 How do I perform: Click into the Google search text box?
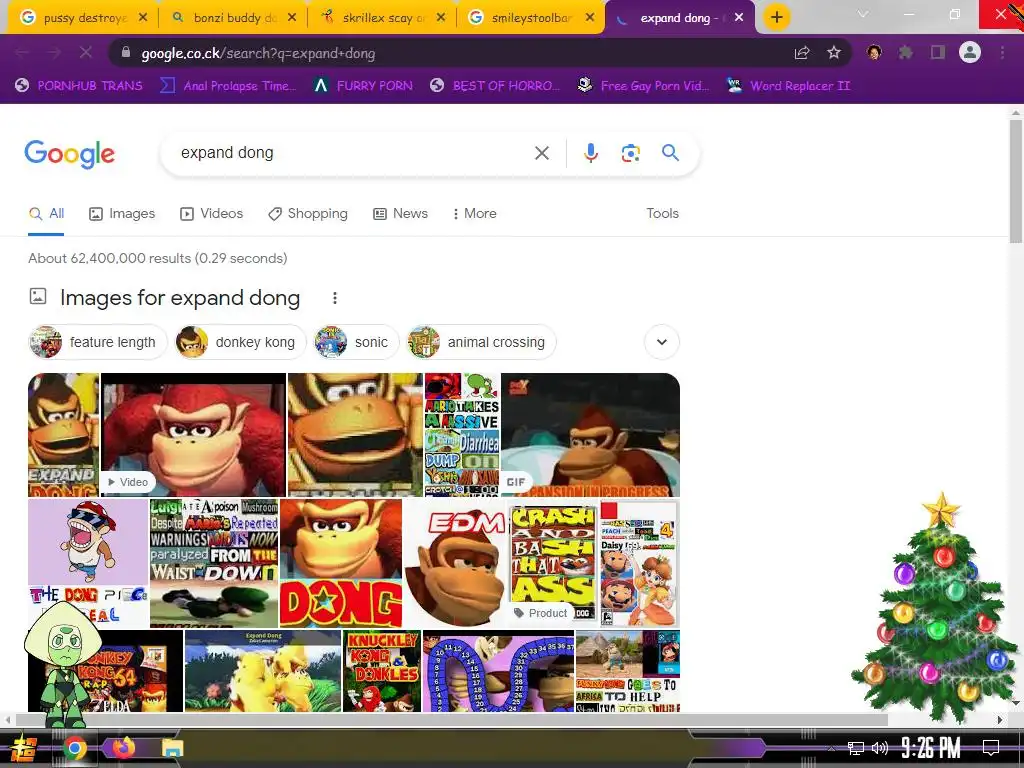point(353,153)
